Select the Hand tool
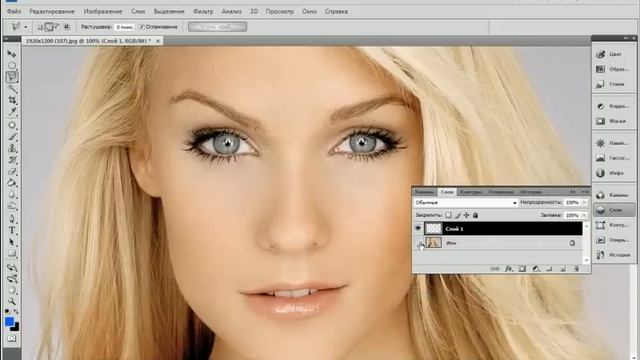The image size is (640, 360). 12,291
